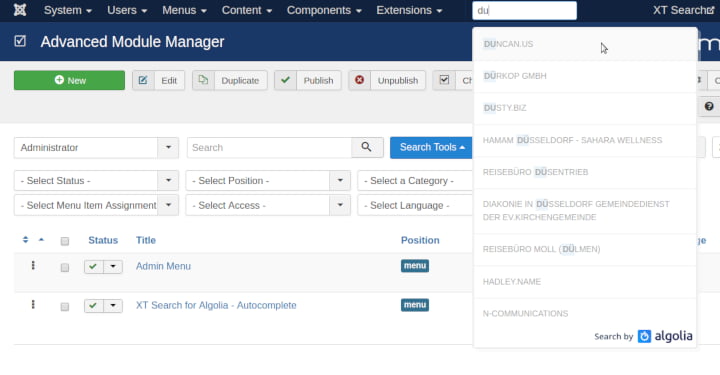Collapse the Search Tools panel

(x=432, y=147)
